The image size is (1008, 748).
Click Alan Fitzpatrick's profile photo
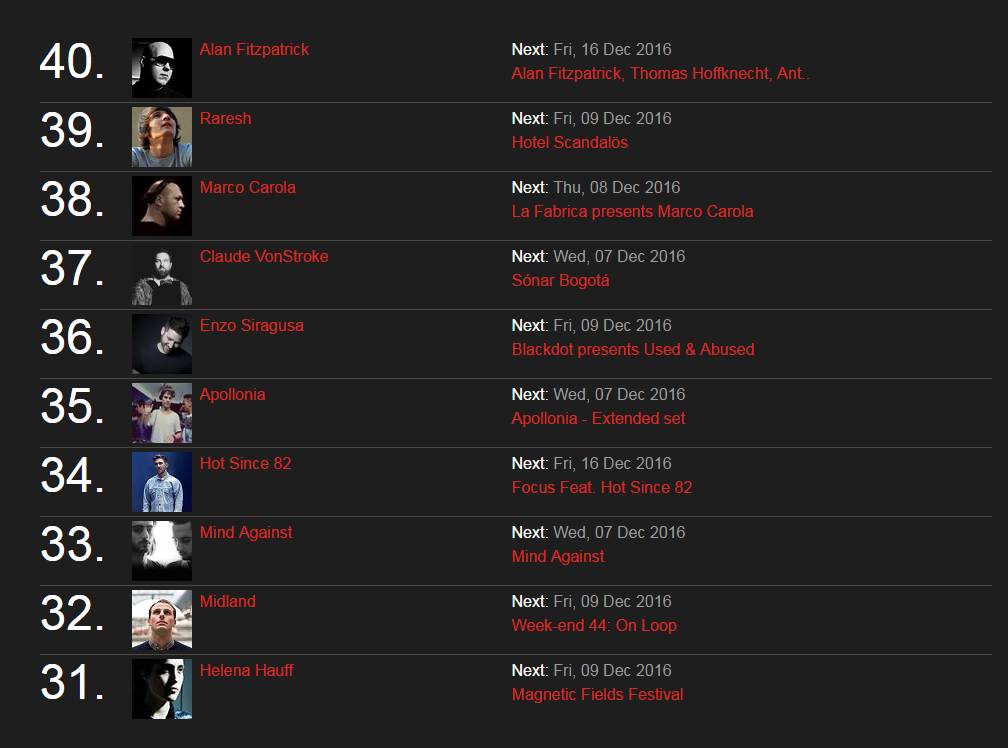[x=162, y=68]
